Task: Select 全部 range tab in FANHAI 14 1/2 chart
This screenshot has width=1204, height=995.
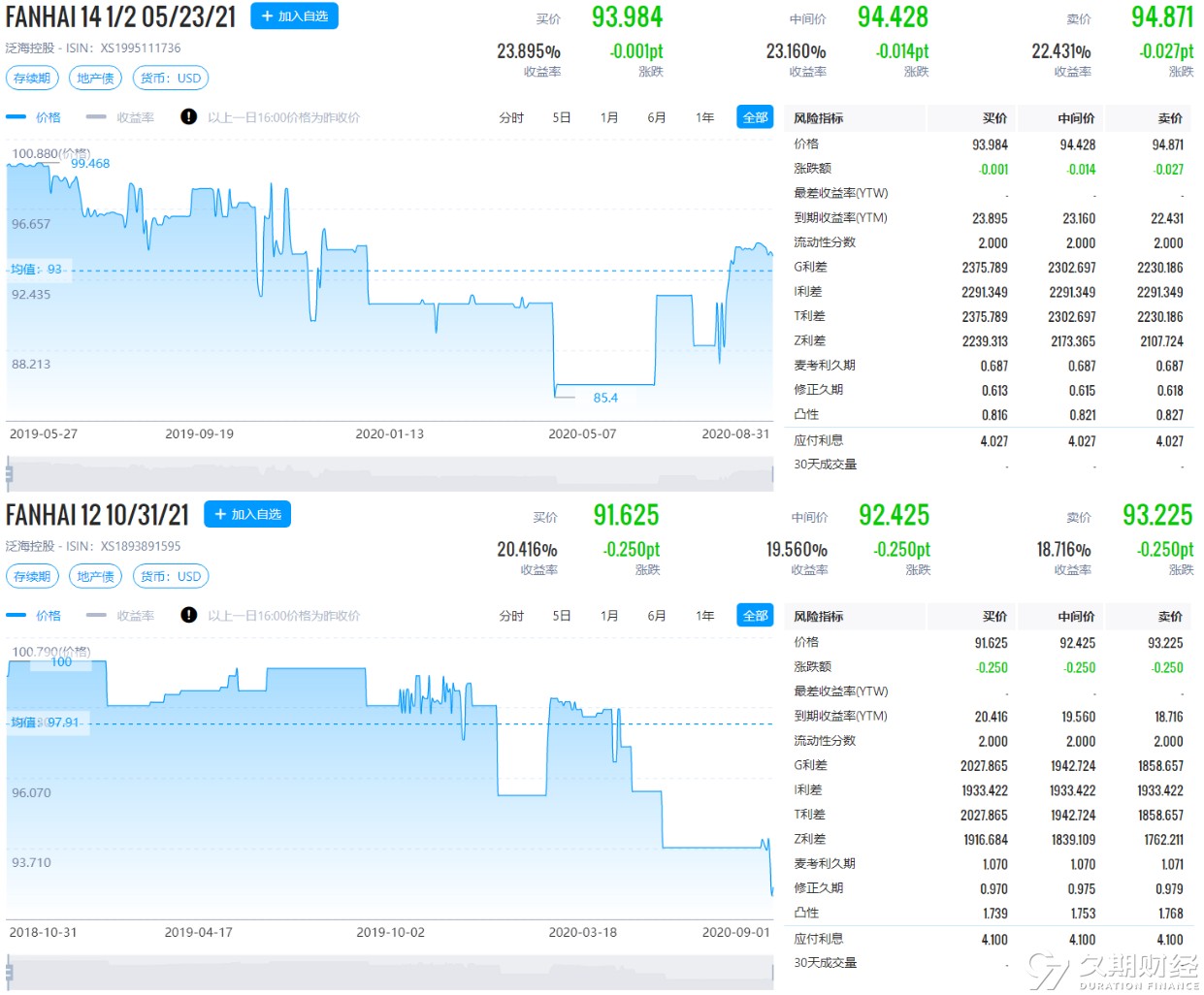Action: click(755, 117)
